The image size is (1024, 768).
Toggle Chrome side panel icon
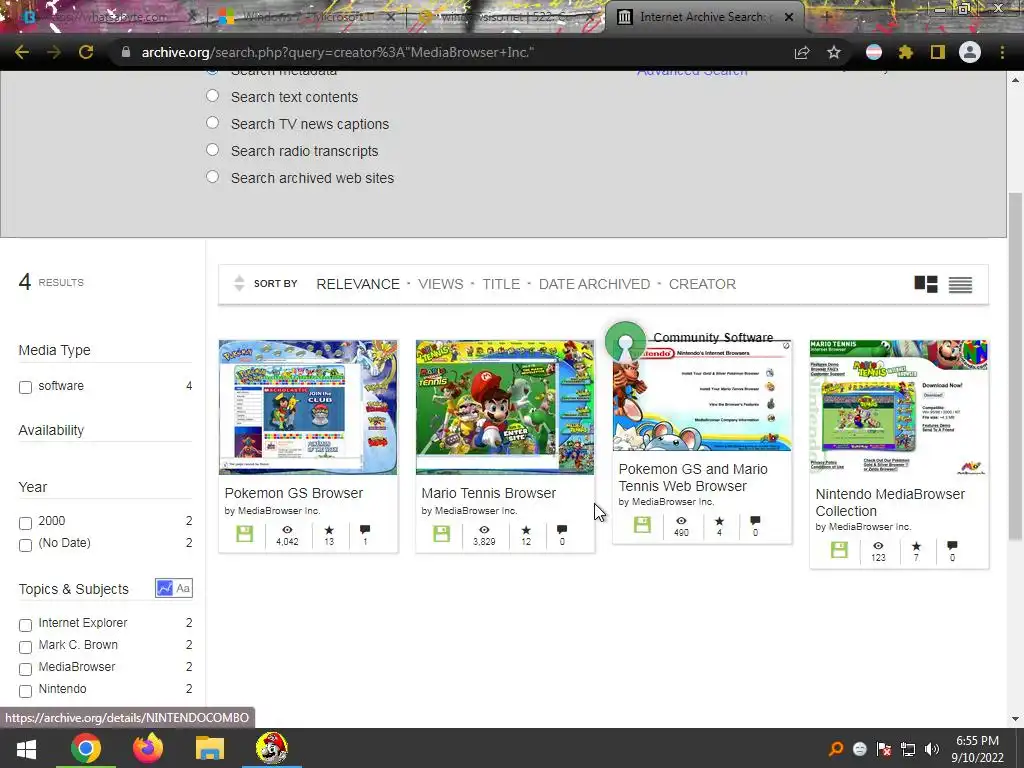pyautogui.click(x=938, y=52)
